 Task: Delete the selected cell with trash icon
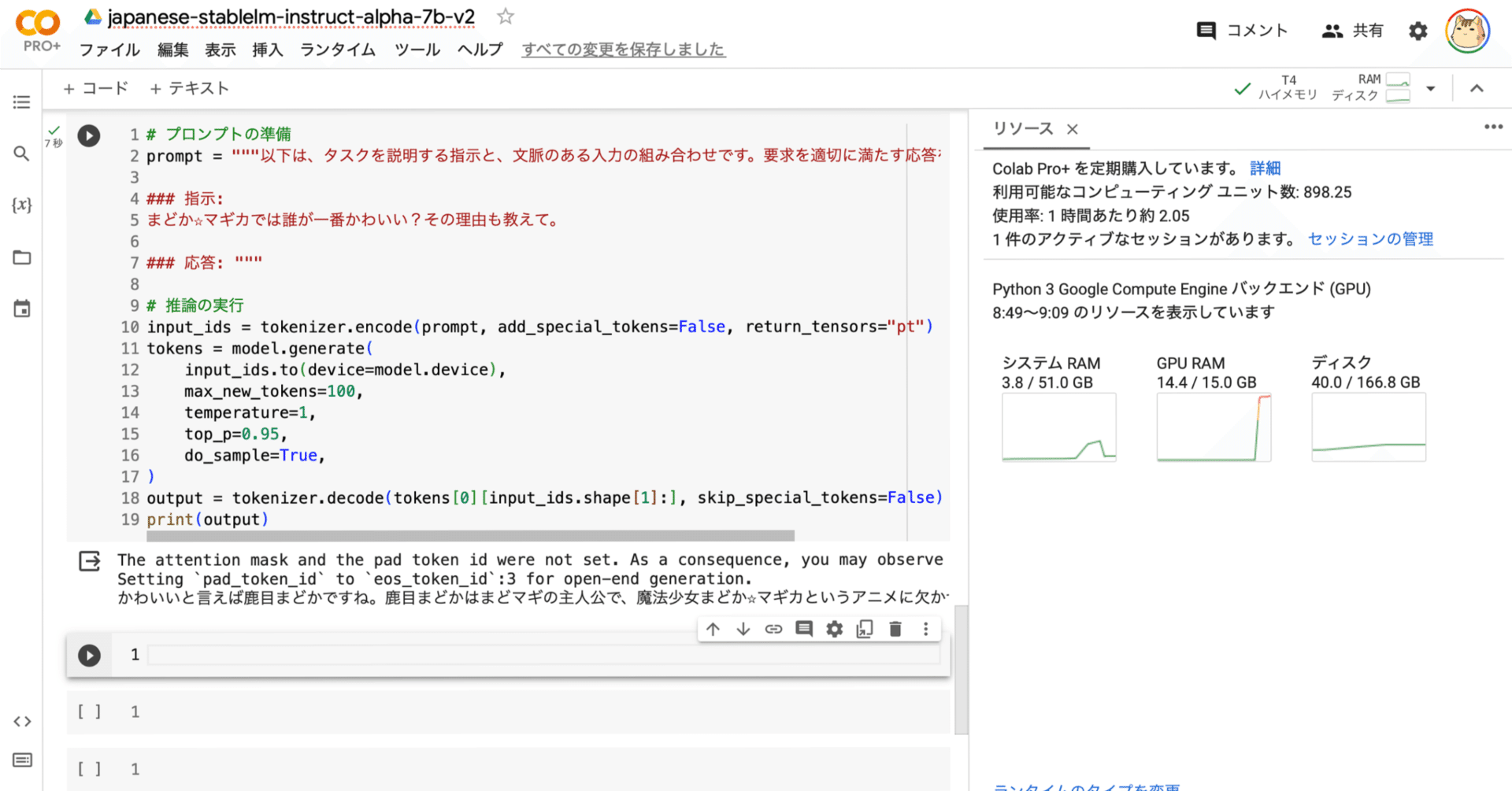pyautogui.click(x=895, y=628)
